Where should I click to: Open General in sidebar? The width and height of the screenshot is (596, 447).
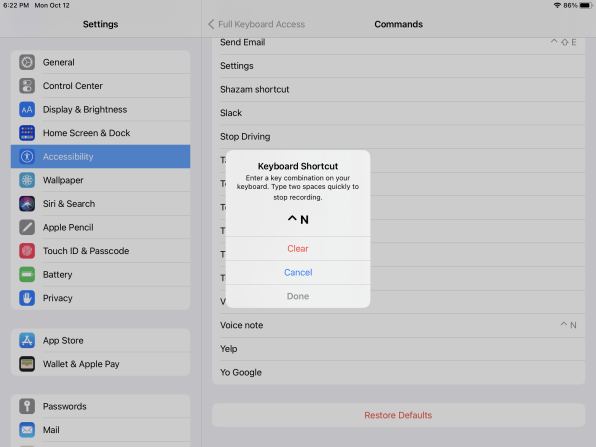pyautogui.click(x=100, y=62)
